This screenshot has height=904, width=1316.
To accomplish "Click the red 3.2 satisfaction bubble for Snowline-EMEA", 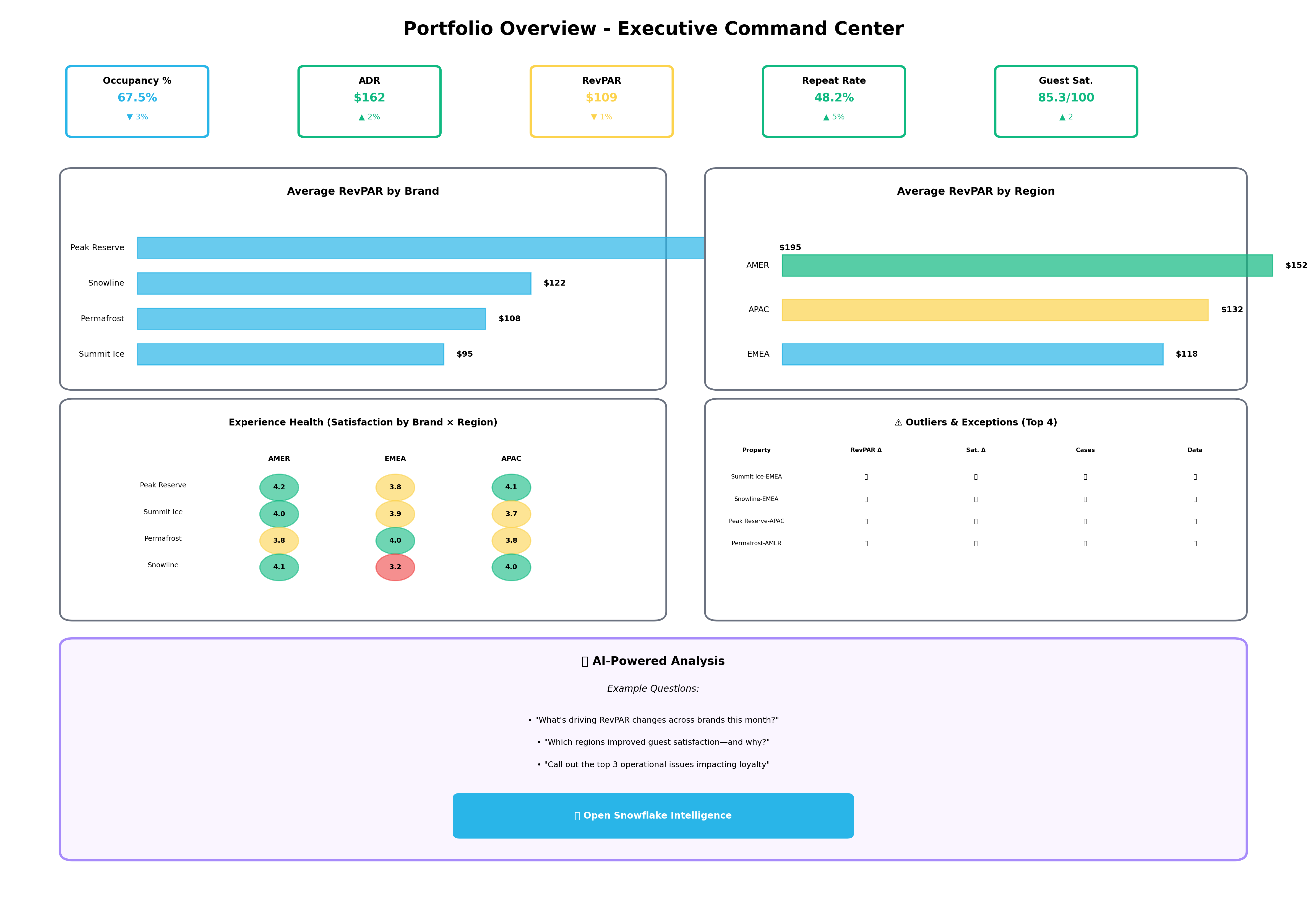I will [395, 566].
